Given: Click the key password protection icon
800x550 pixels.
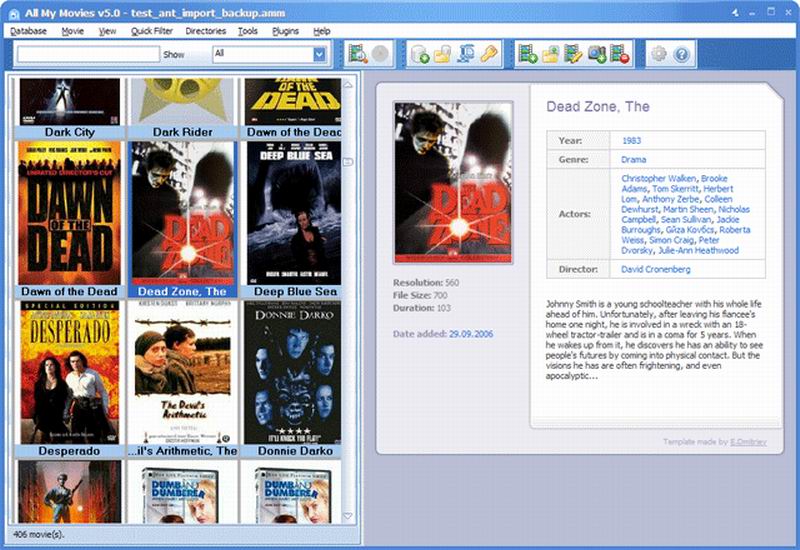Looking at the screenshot, I should coord(488,54).
